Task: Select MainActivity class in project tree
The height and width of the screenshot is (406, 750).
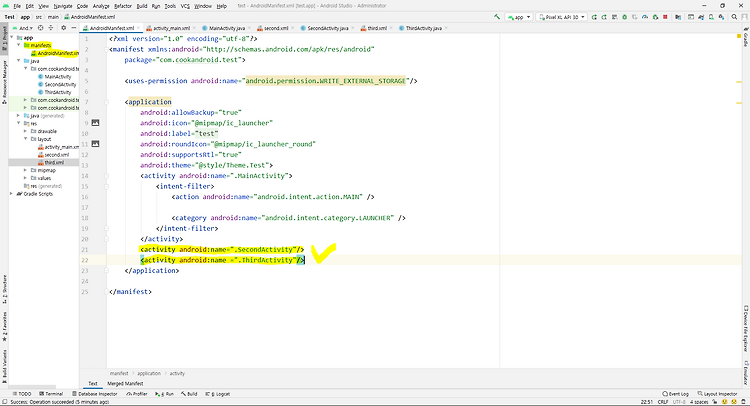Action: click(x=55, y=77)
